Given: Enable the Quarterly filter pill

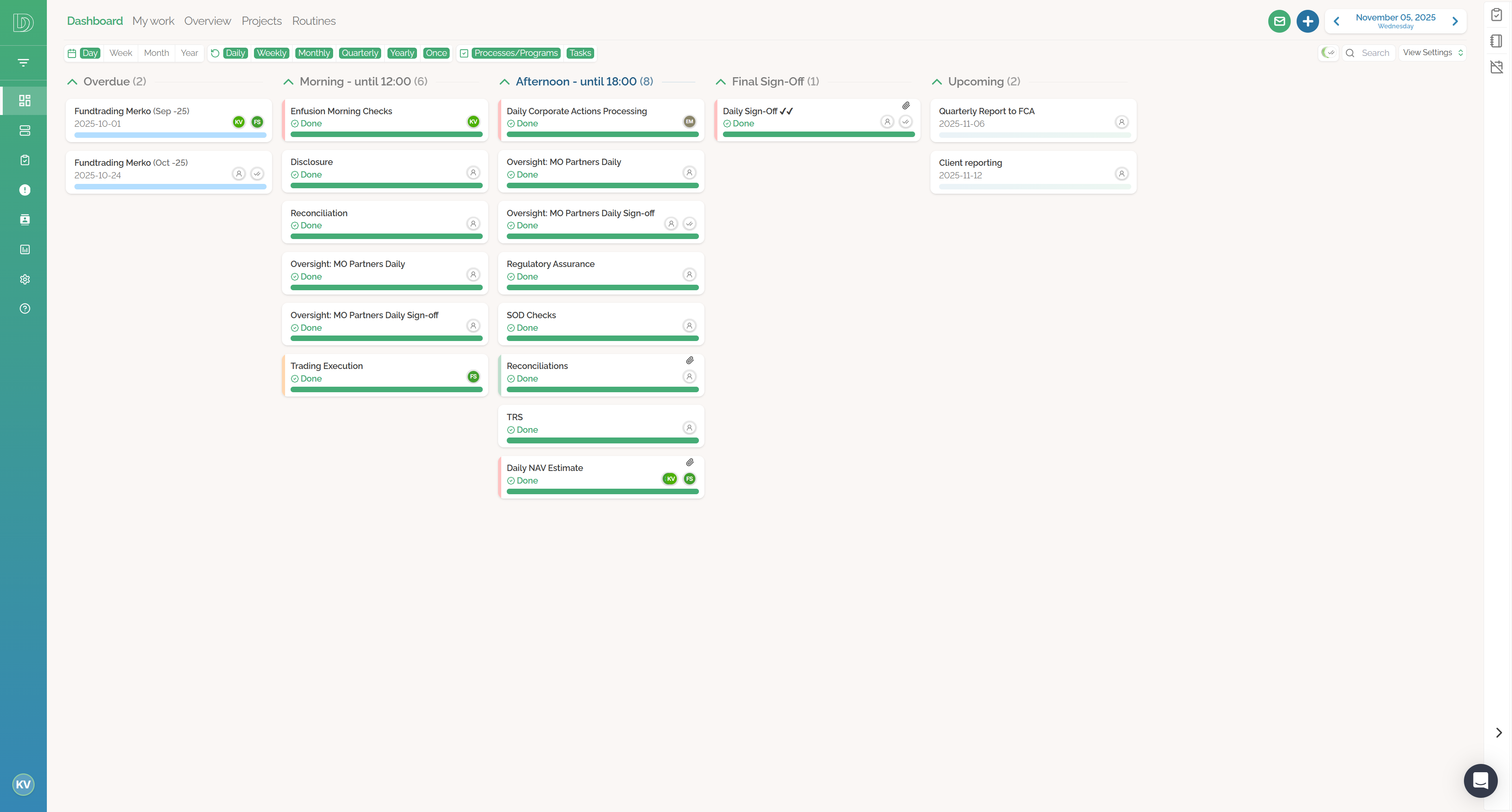Looking at the screenshot, I should pos(359,53).
